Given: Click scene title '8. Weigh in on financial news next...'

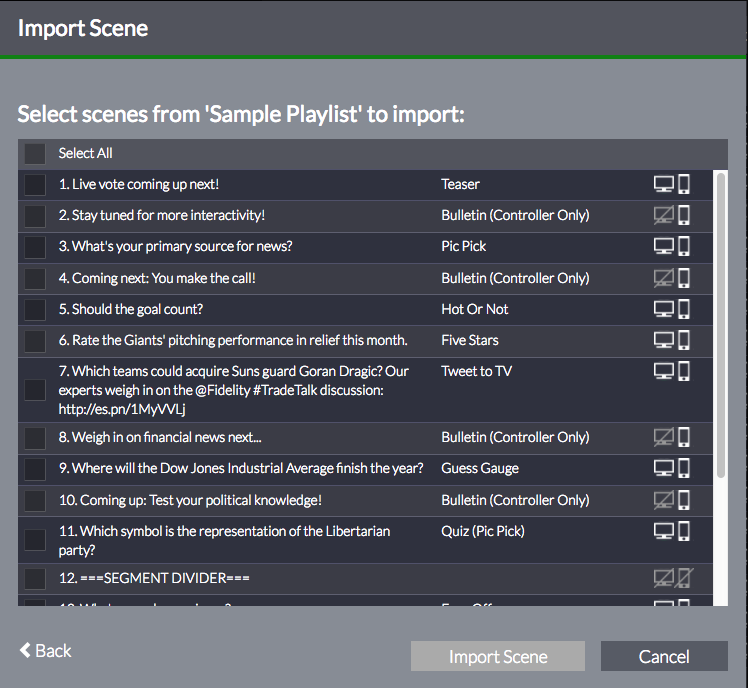Looking at the screenshot, I should point(160,437).
